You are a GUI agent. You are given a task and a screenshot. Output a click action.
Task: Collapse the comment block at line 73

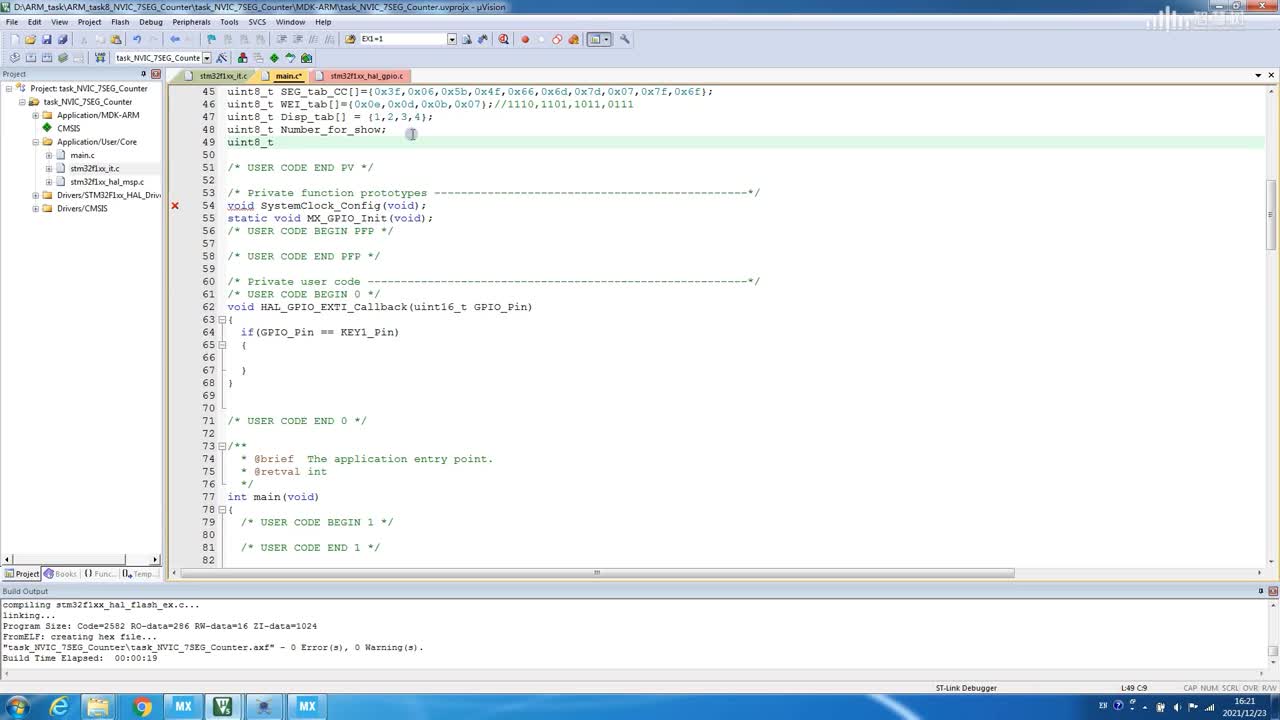tap(222, 446)
